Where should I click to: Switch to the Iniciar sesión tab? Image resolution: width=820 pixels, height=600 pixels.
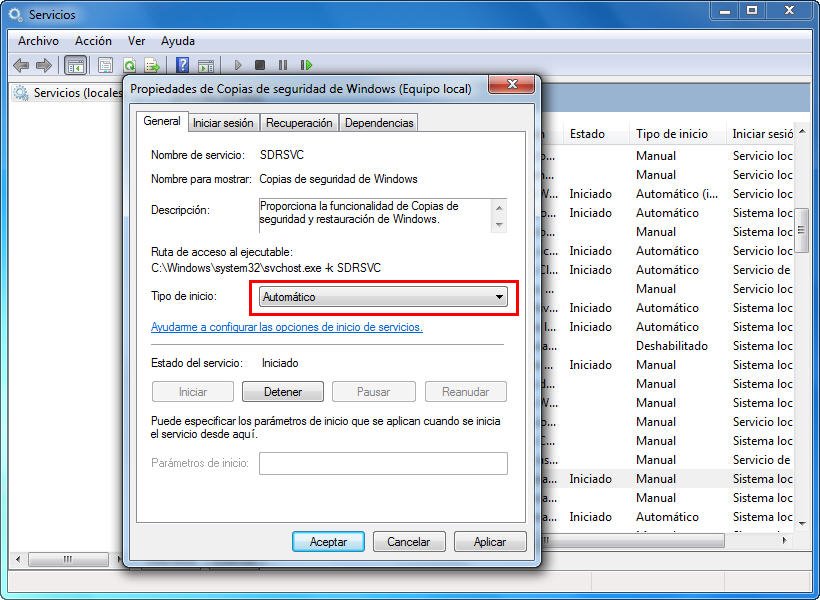coord(223,123)
